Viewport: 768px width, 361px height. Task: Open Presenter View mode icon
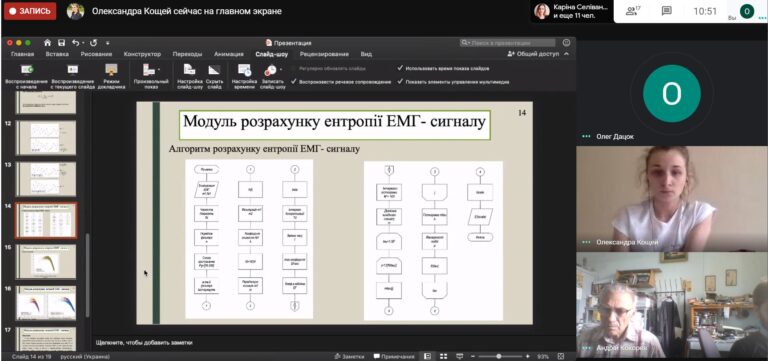111,70
